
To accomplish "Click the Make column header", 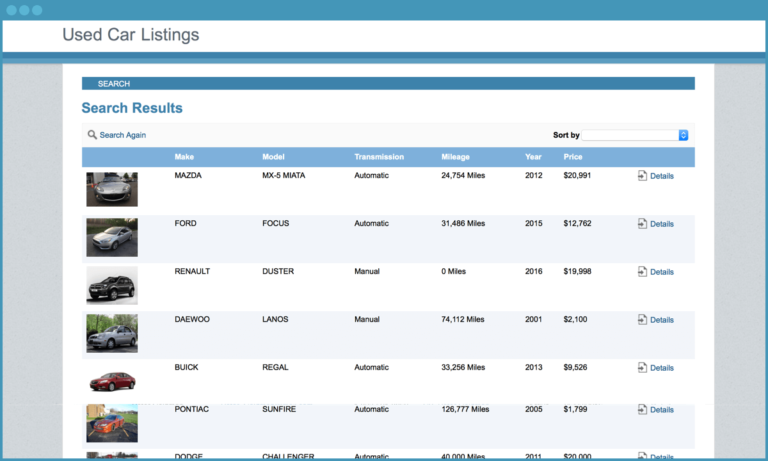I will point(184,157).
